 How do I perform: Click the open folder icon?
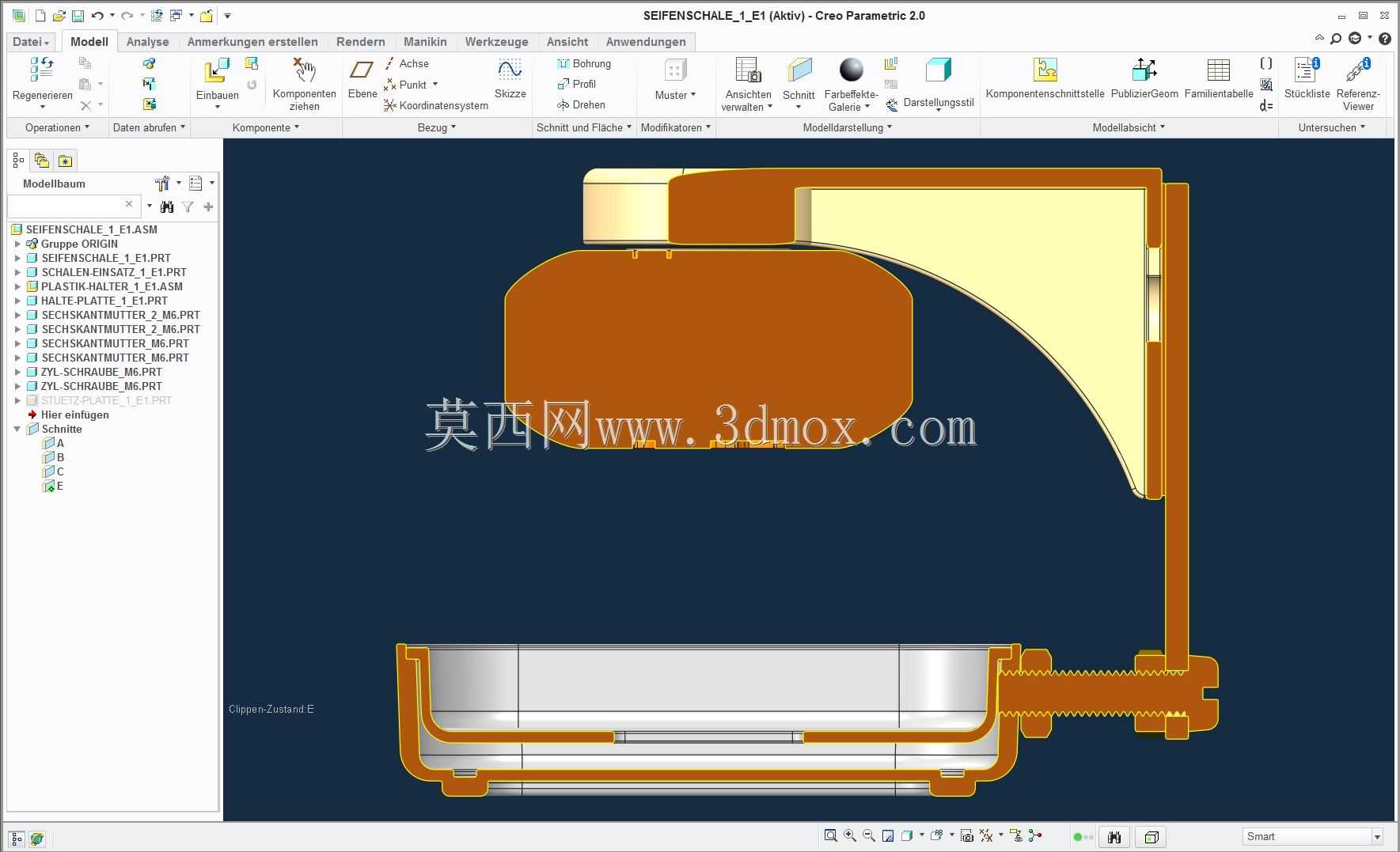(x=59, y=16)
